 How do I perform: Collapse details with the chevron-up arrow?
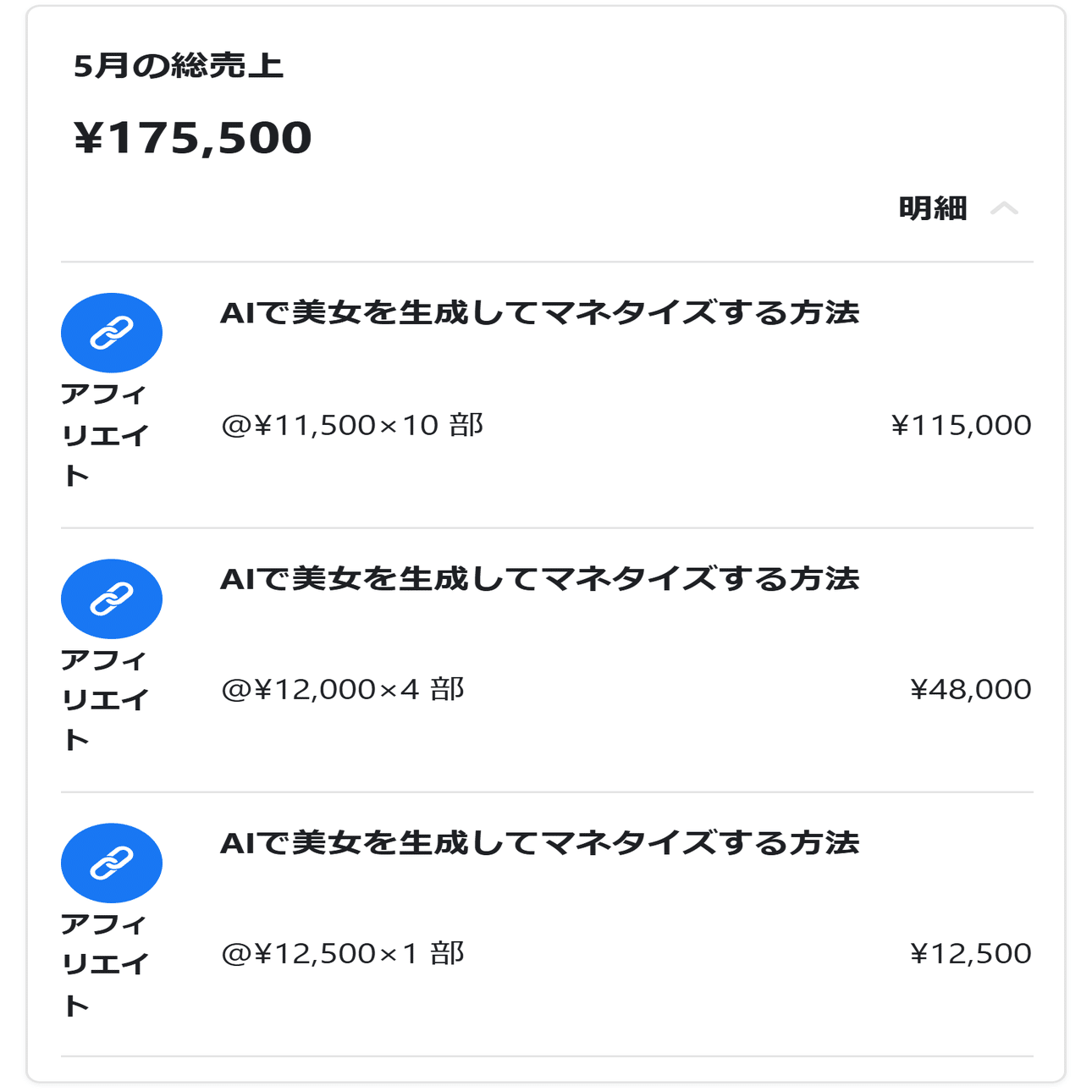pos(1004,208)
